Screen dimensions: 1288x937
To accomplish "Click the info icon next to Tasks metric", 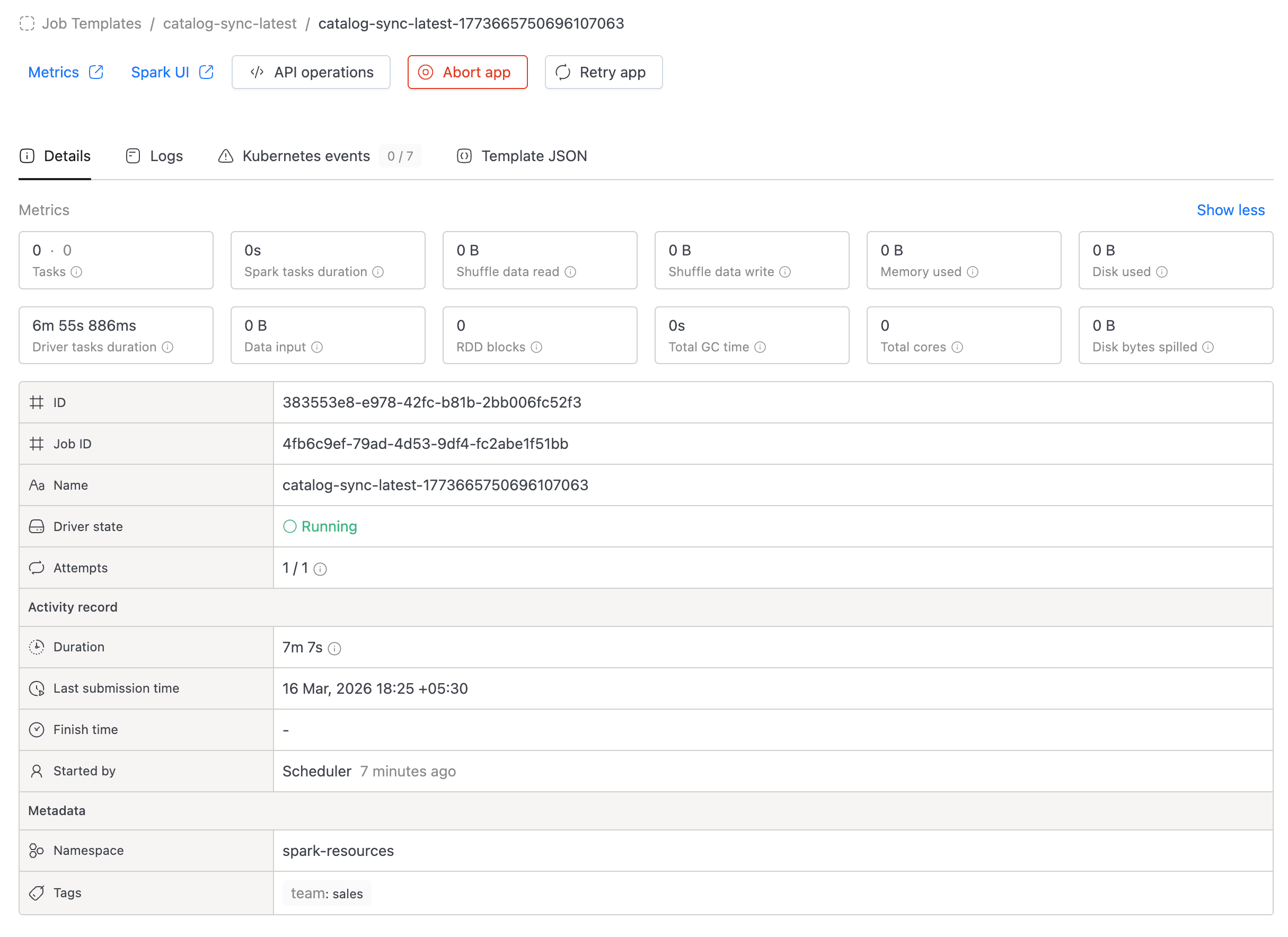I will coord(77,272).
